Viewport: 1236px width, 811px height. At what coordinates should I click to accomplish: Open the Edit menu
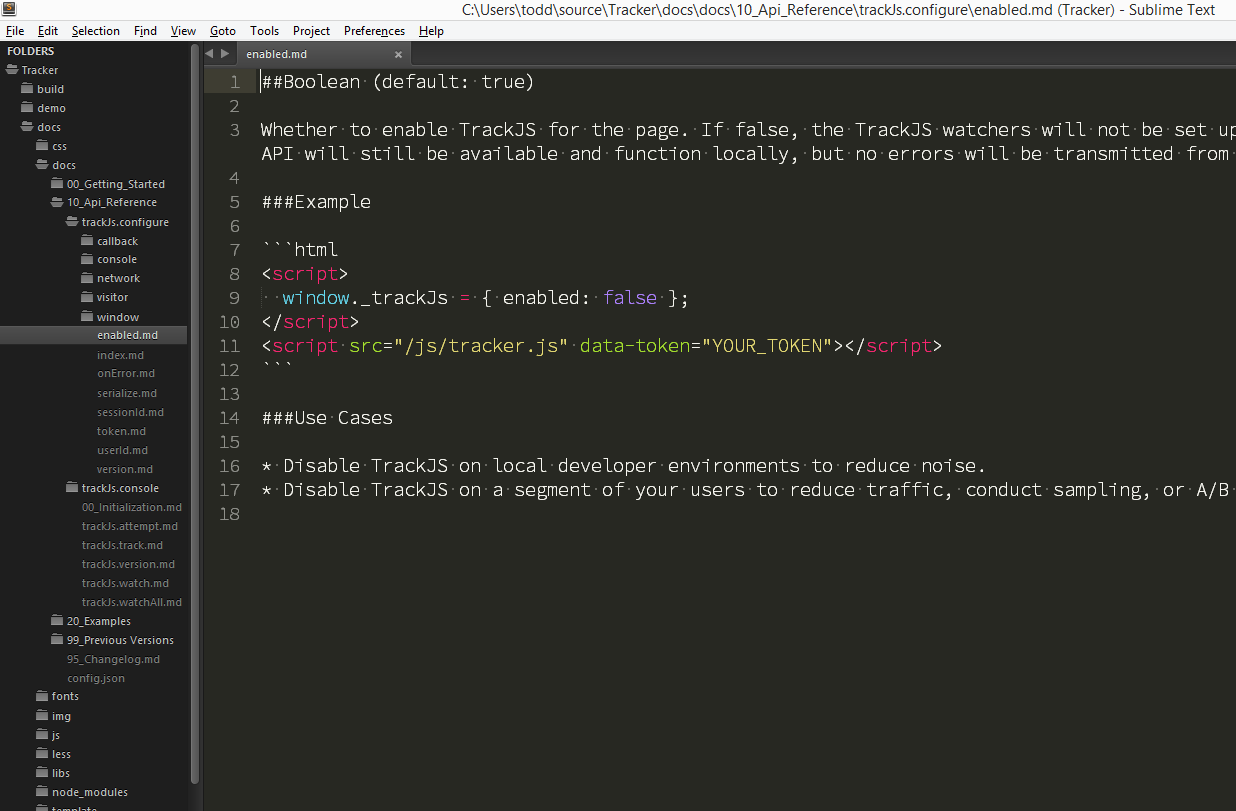click(x=48, y=31)
